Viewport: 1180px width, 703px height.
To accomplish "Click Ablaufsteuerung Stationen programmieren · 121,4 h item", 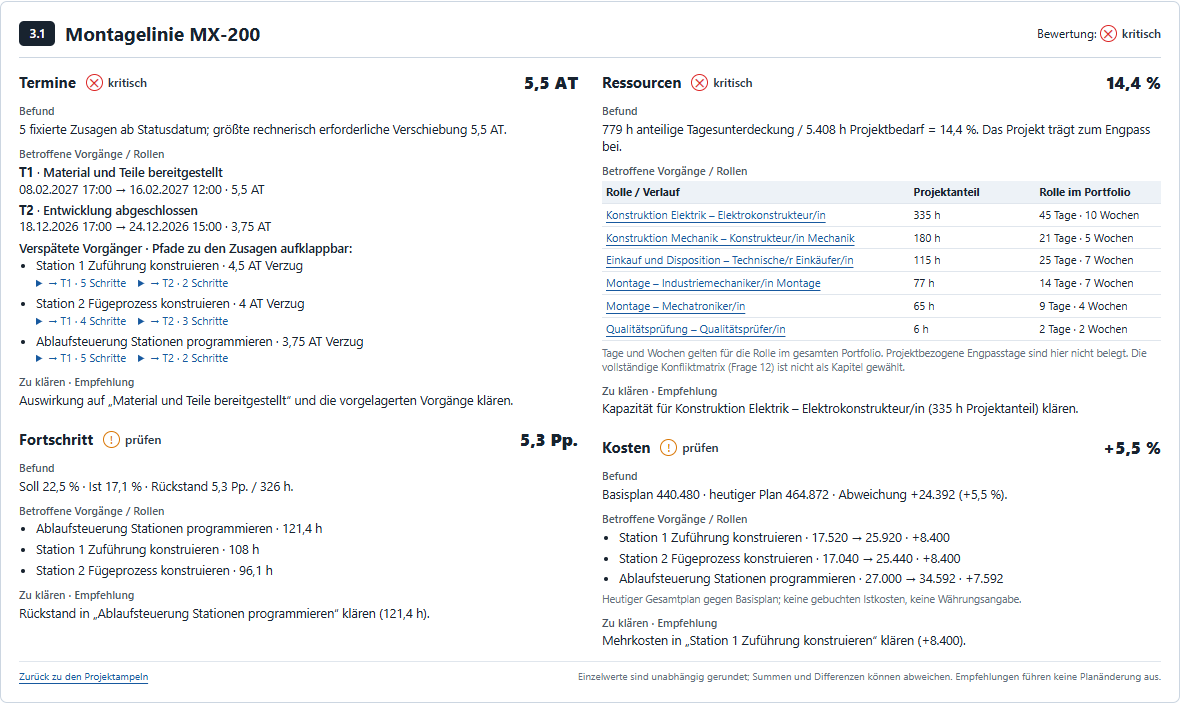I will pyautogui.click(x=179, y=528).
